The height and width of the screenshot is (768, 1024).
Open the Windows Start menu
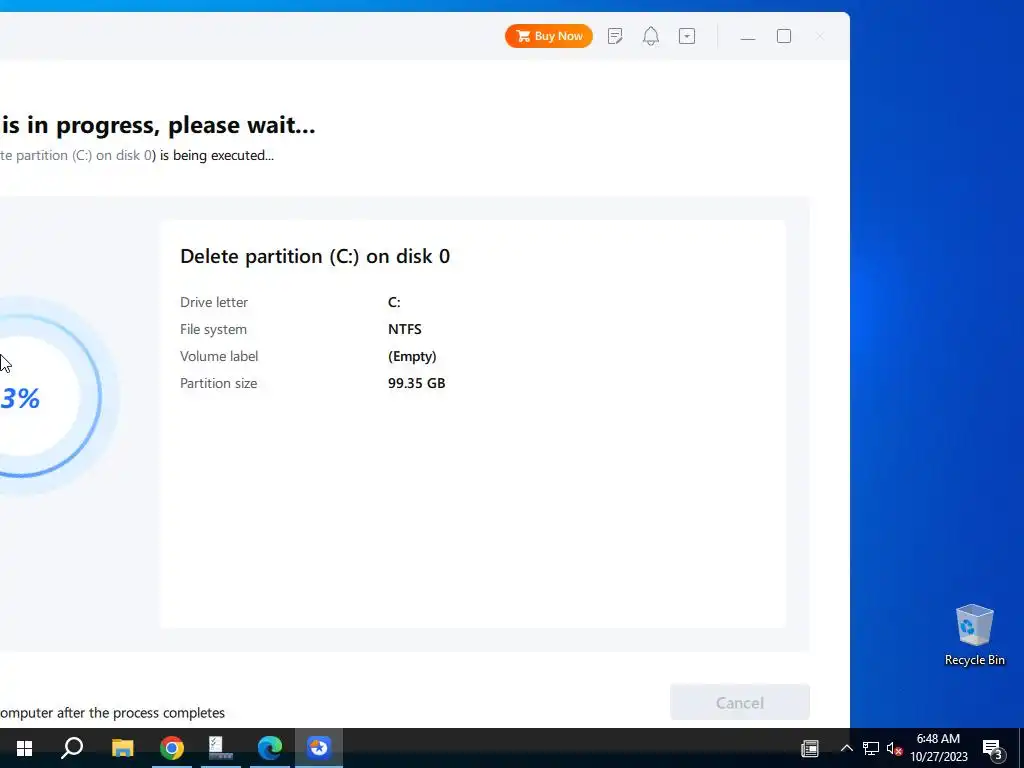pos(24,748)
